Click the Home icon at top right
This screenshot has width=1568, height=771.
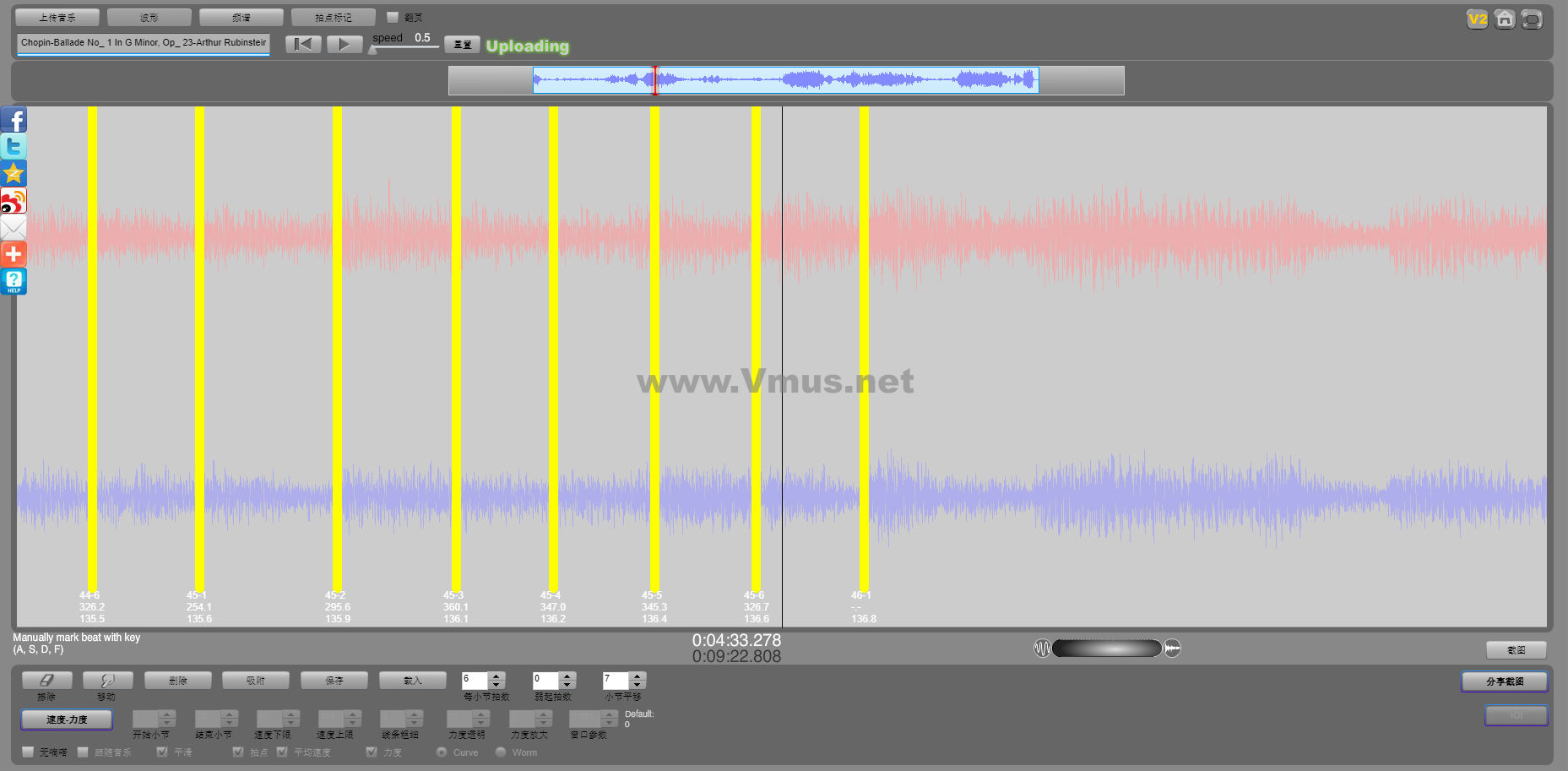(x=1504, y=19)
